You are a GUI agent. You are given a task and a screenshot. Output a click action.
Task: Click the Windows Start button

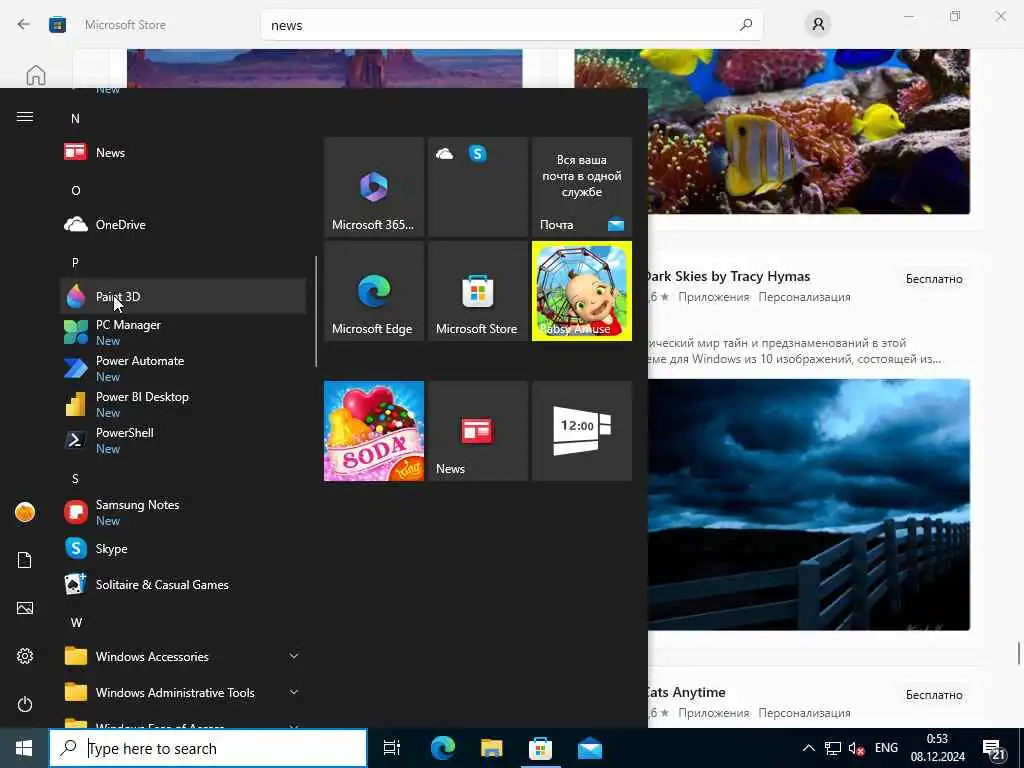(x=24, y=748)
